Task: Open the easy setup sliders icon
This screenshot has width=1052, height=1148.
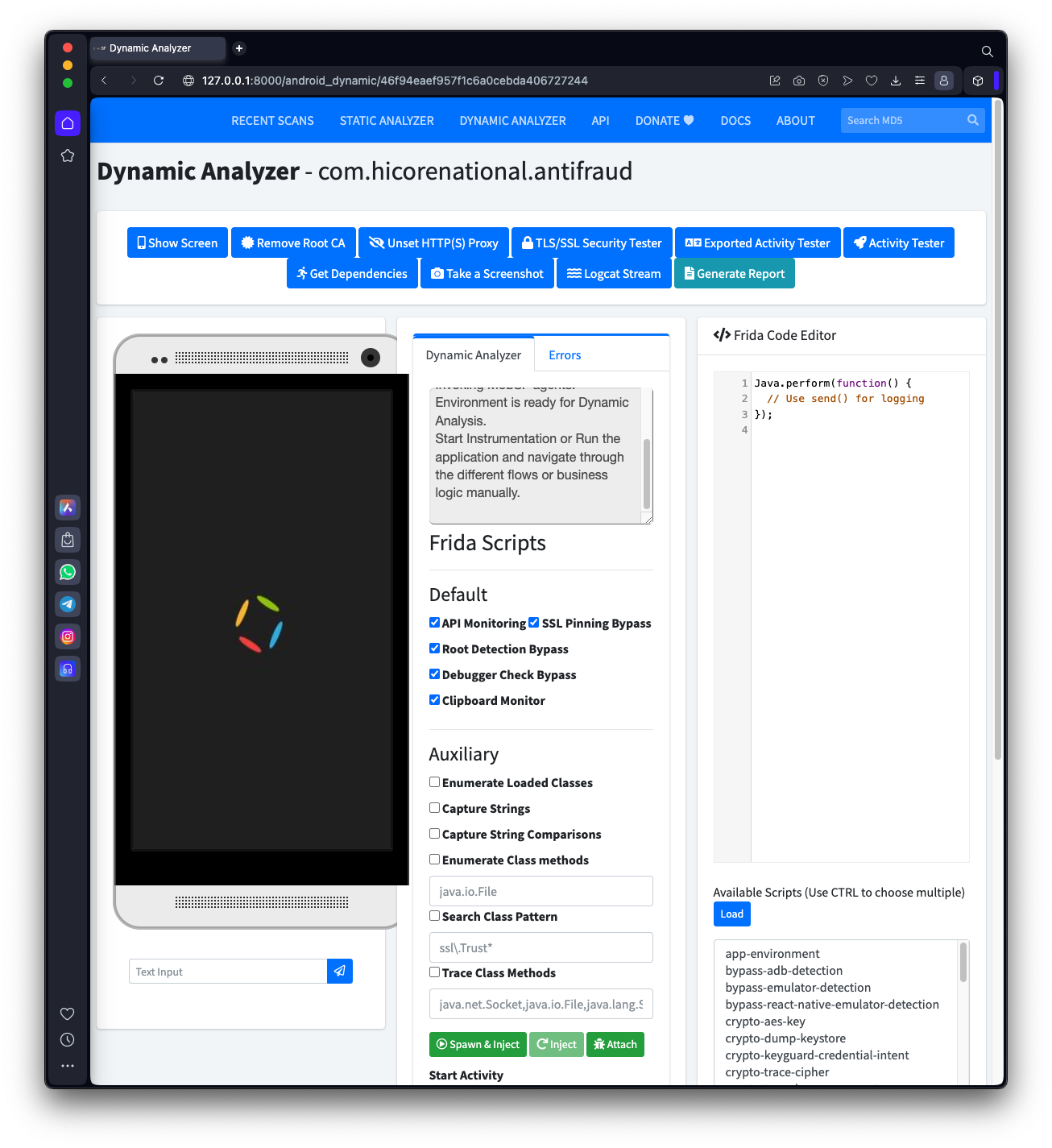Action: 920,81
